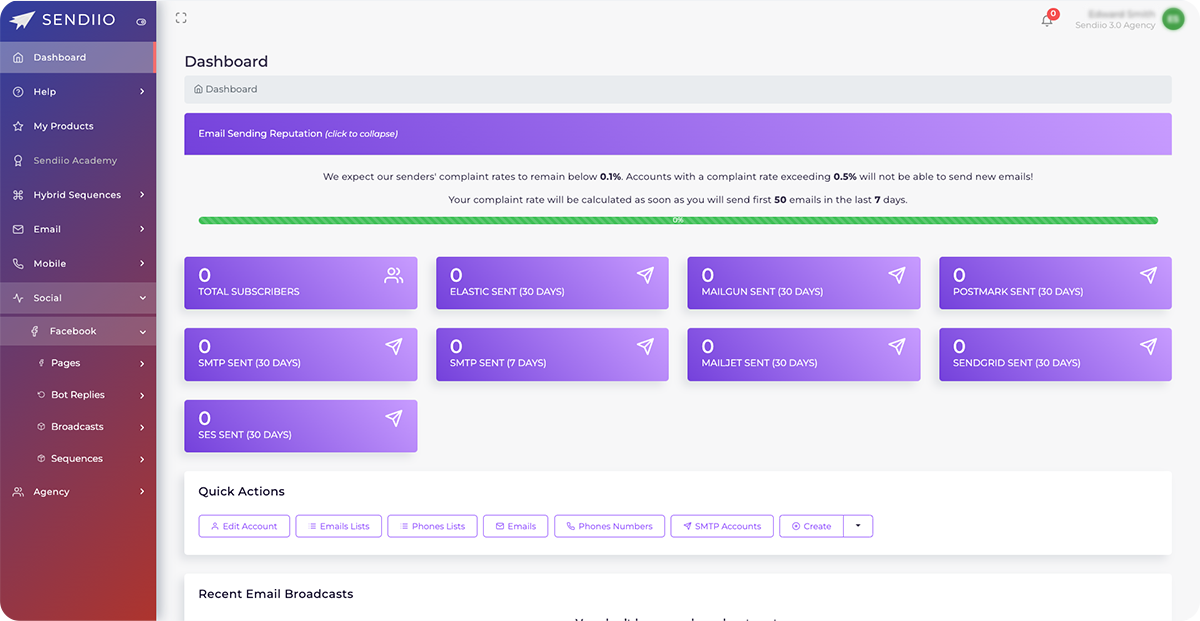Click the Sendiio Academy sidebar icon
The width and height of the screenshot is (1200, 621).
click(18, 160)
